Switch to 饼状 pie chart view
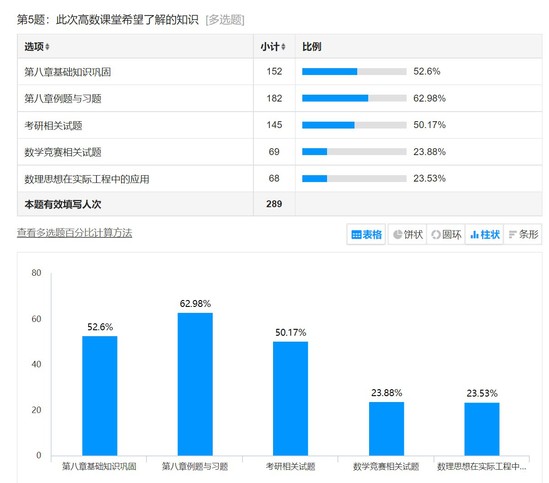 click(x=408, y=234)
